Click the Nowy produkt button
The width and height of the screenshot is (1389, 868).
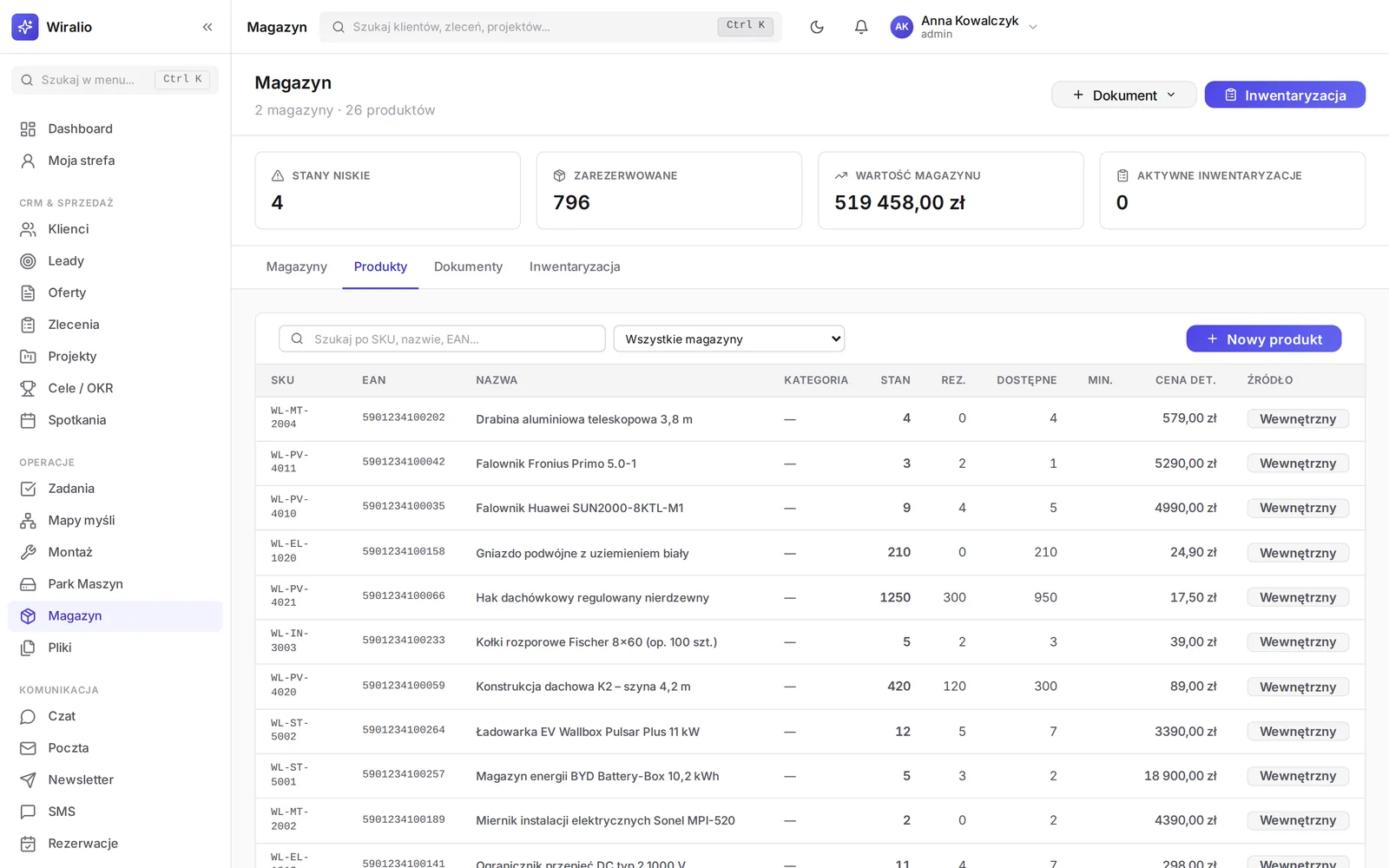tap(1264, 339)
